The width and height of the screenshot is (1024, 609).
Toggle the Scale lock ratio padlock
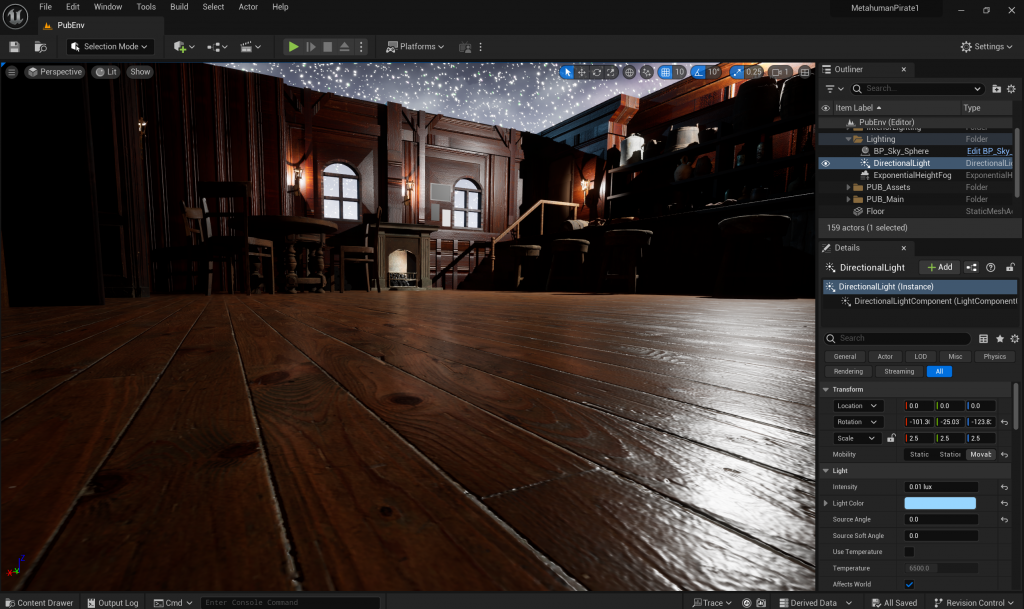click(891, 438)
